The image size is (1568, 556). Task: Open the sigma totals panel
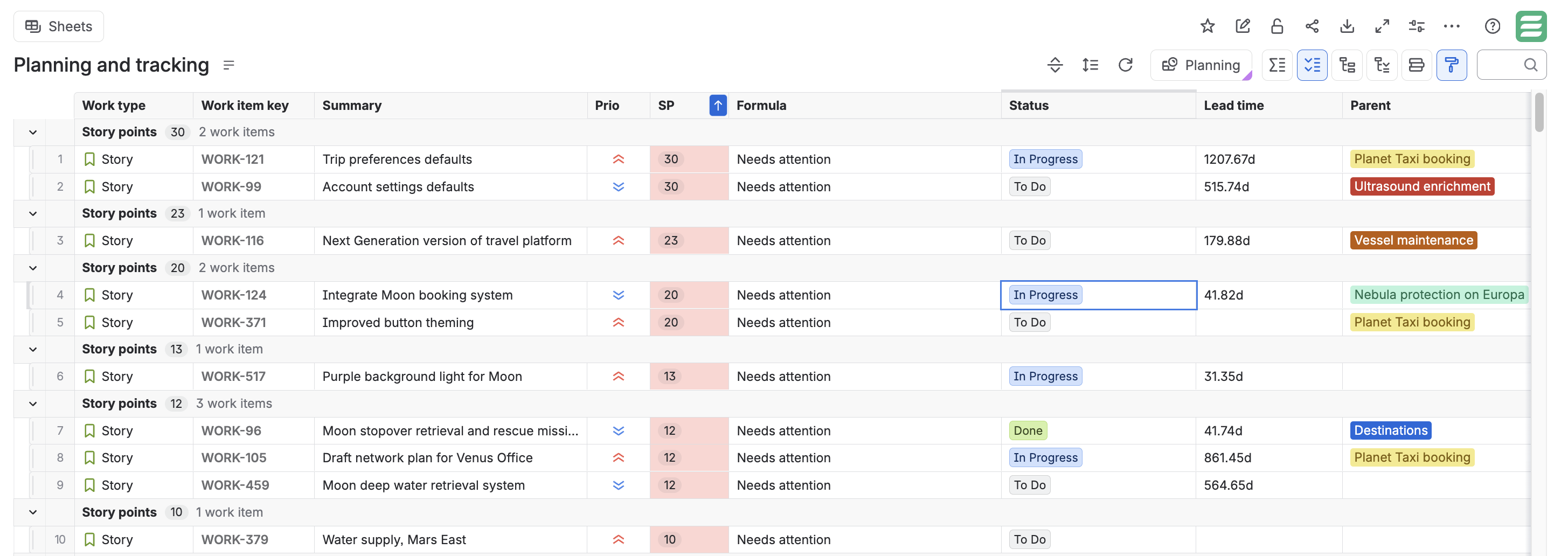tap(1277, 65)
